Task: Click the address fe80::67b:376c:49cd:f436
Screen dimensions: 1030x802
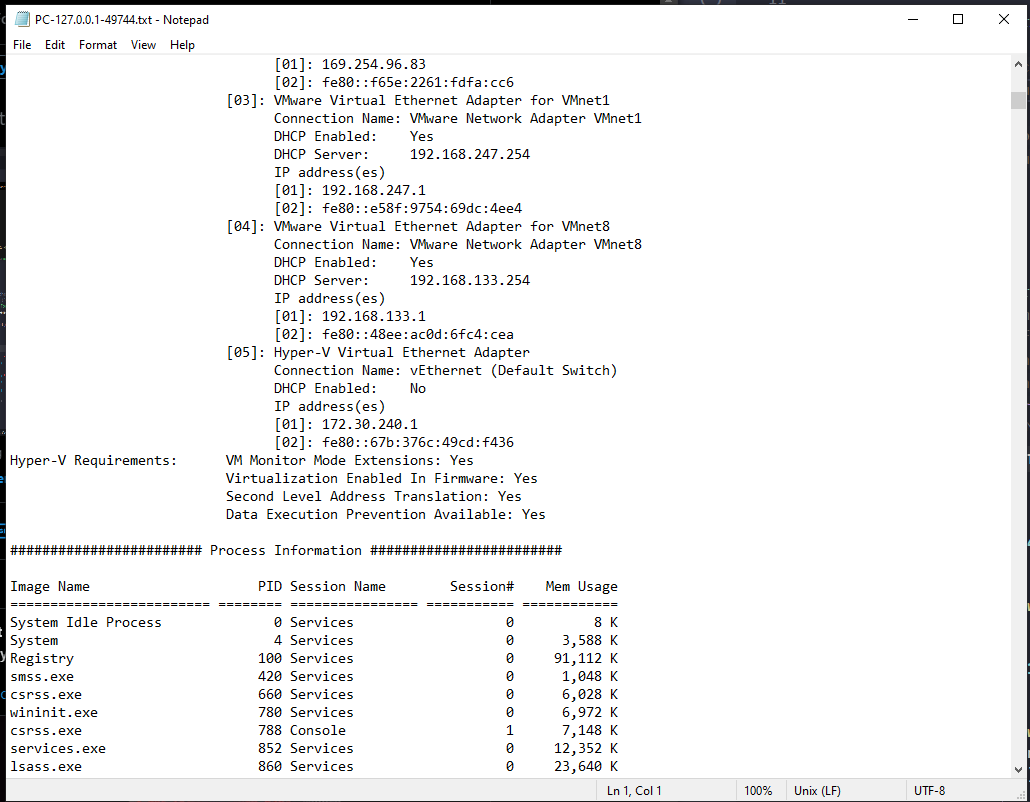Action: tap(418, 442)
